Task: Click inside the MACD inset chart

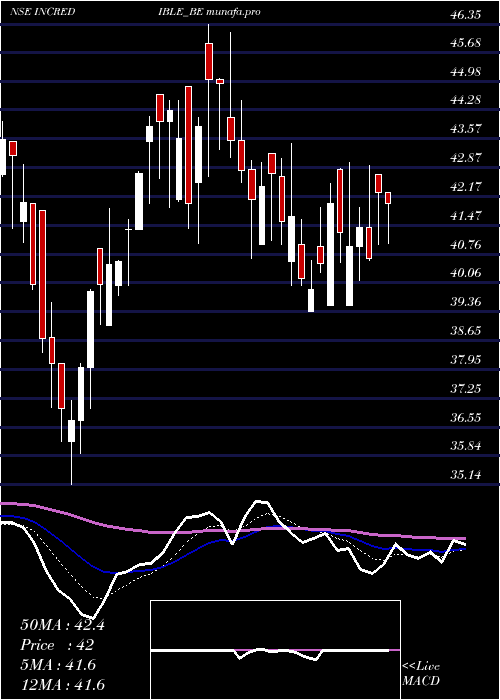Action: coord(275,650)
